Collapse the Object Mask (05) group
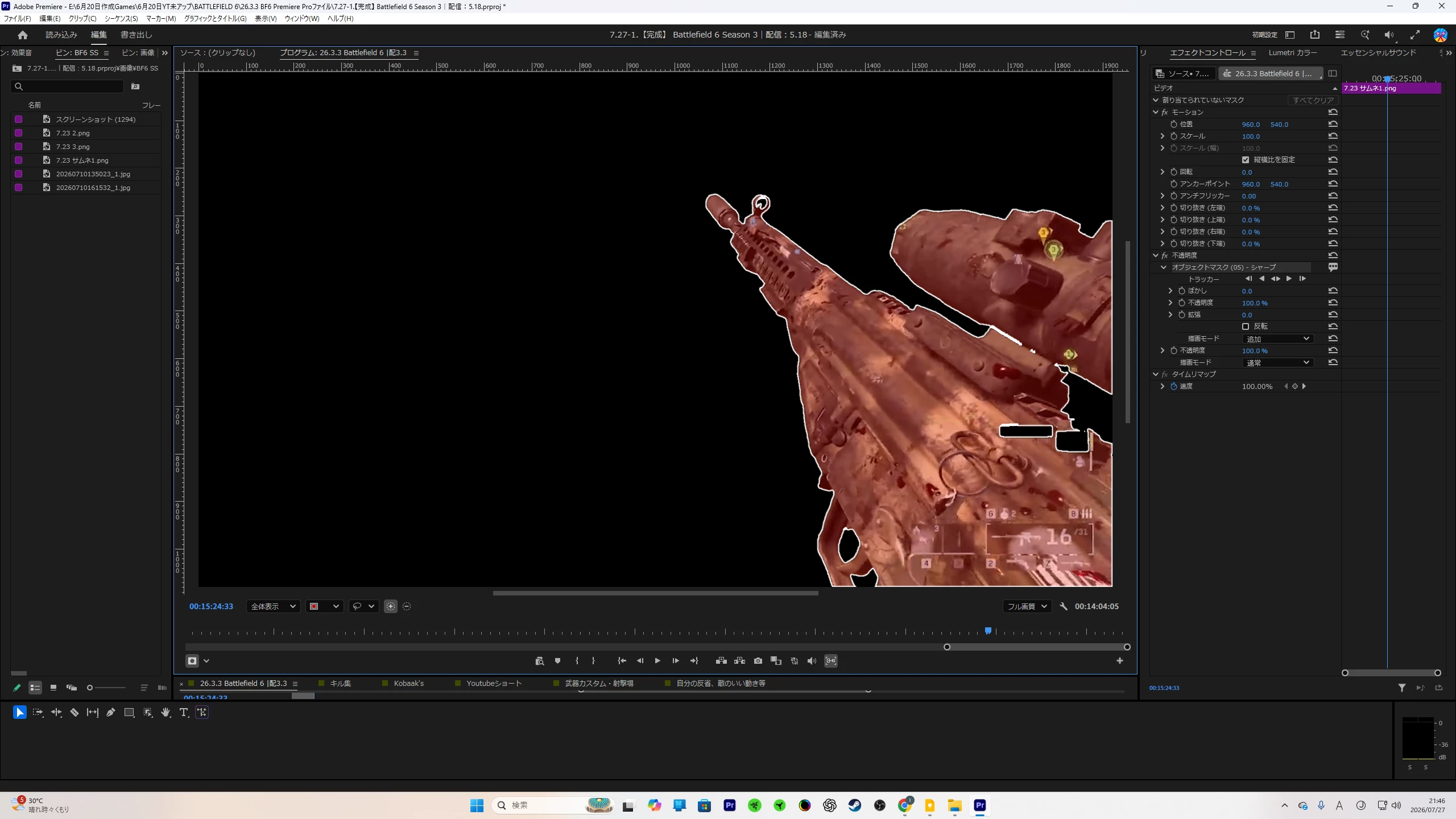The image size is (1456, 819). (1164, 267)
